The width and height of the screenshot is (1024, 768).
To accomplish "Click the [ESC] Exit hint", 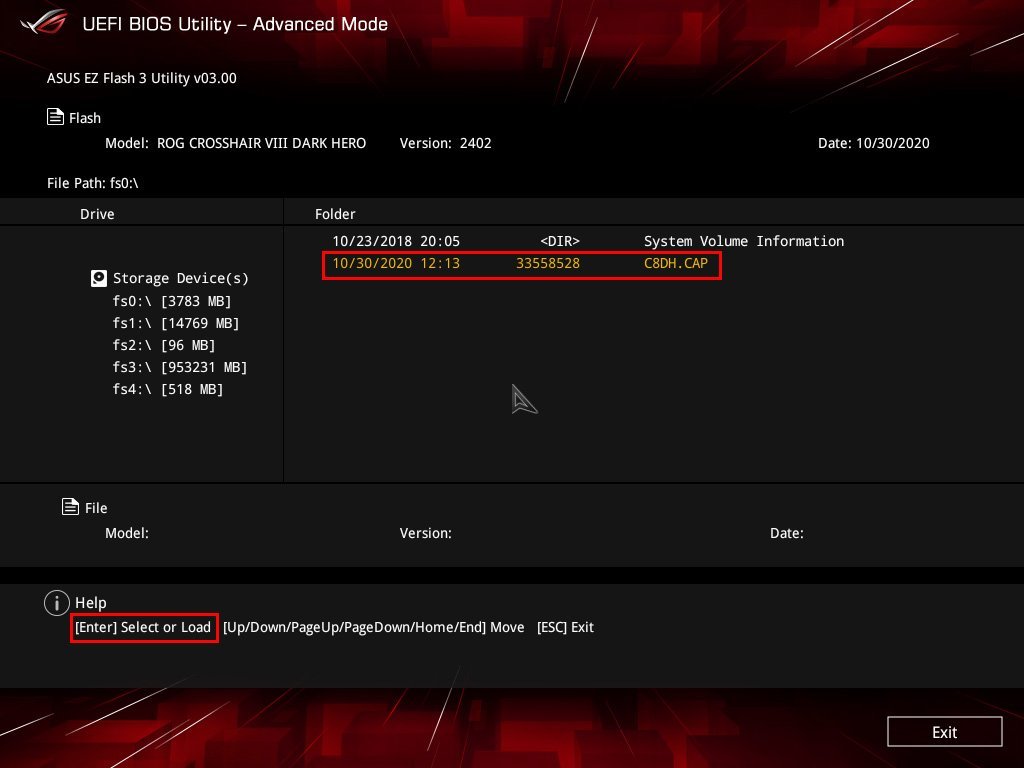I will coord(565,627).
